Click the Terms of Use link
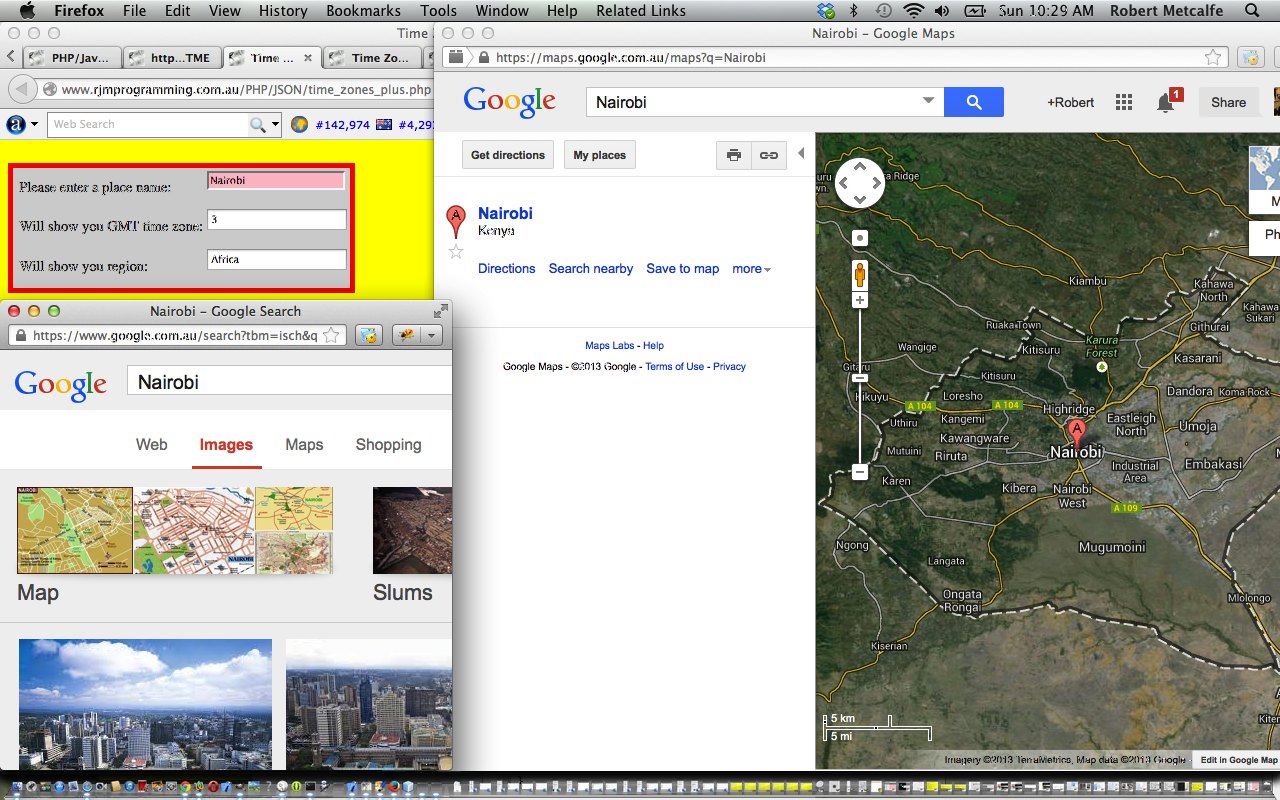 coord(674,367)
